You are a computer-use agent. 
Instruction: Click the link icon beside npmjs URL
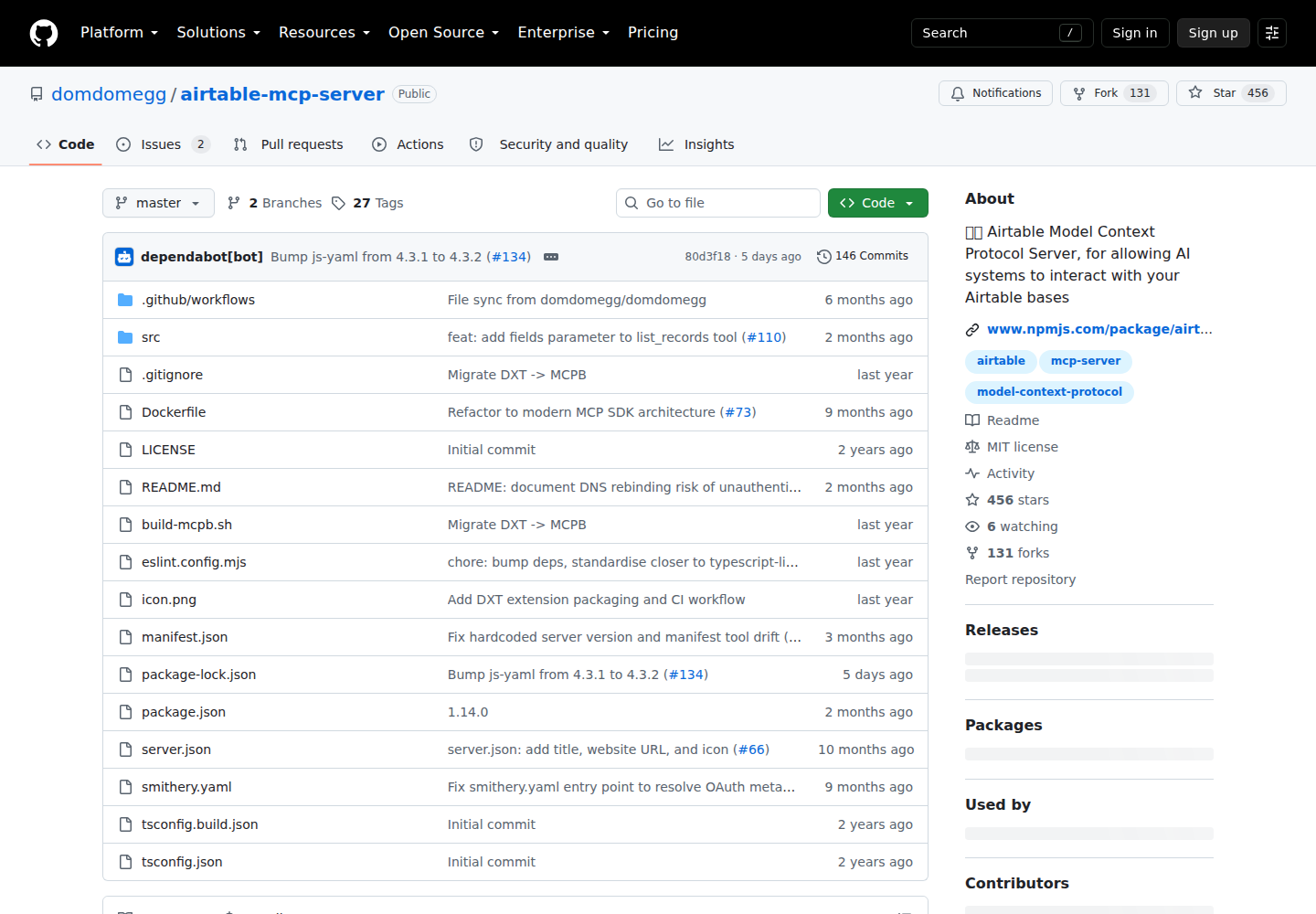click(972, 329)
